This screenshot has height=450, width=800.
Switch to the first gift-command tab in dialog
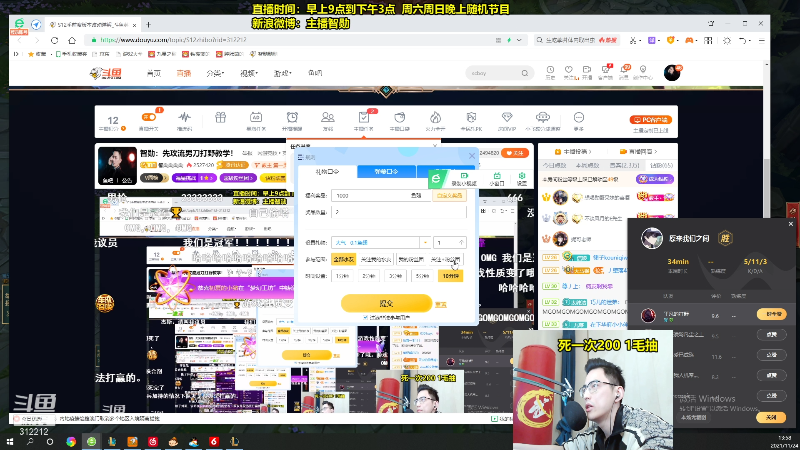click(327, 171)
